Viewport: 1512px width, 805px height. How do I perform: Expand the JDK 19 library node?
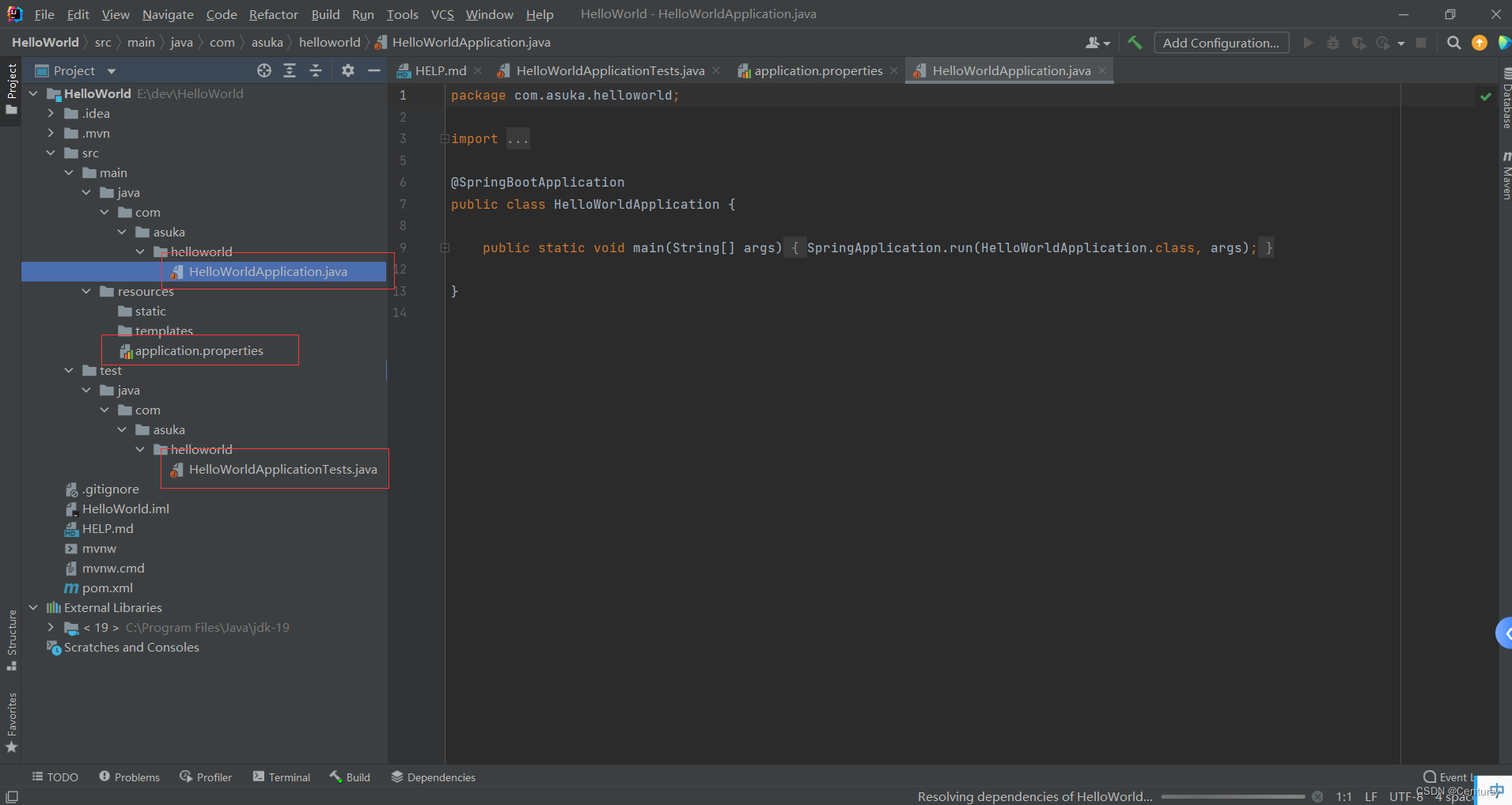point(51,627)
